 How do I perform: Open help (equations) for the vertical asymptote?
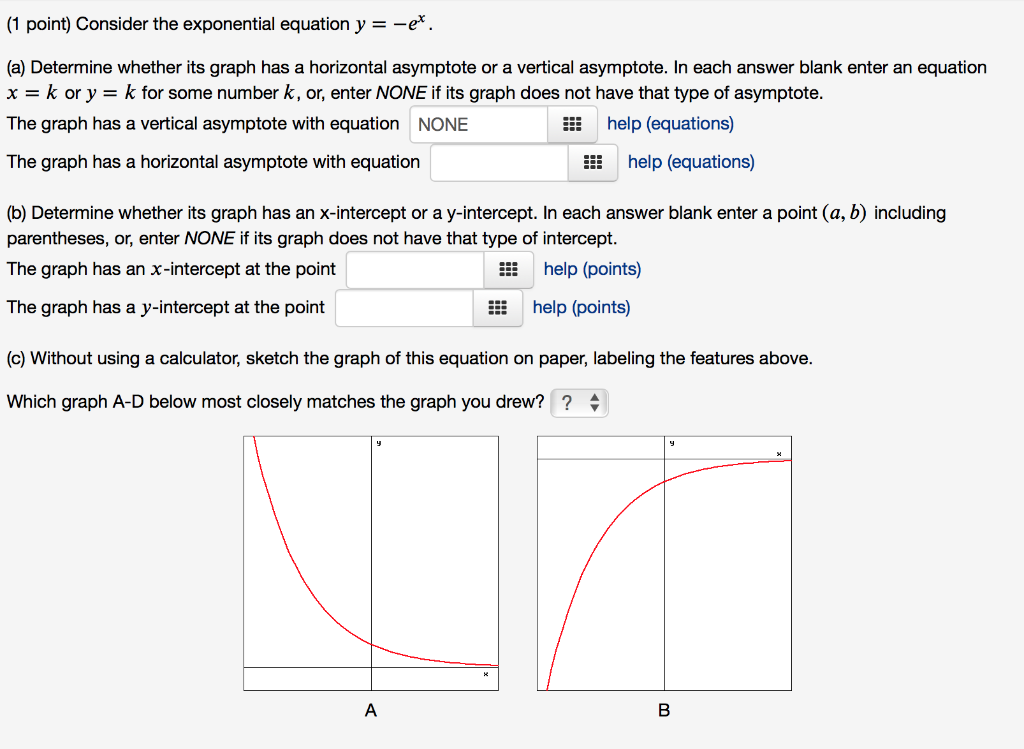click(x=670, y=123)
